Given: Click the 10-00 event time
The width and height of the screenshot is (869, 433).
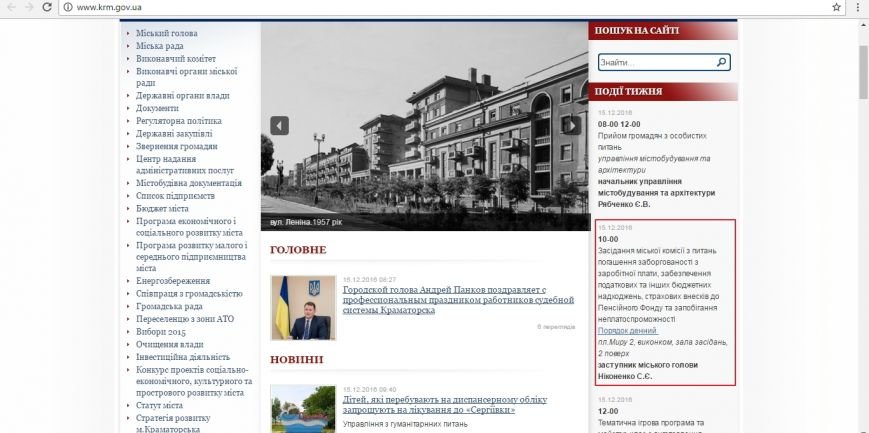Looking at the screenshot, I should 608,239.
